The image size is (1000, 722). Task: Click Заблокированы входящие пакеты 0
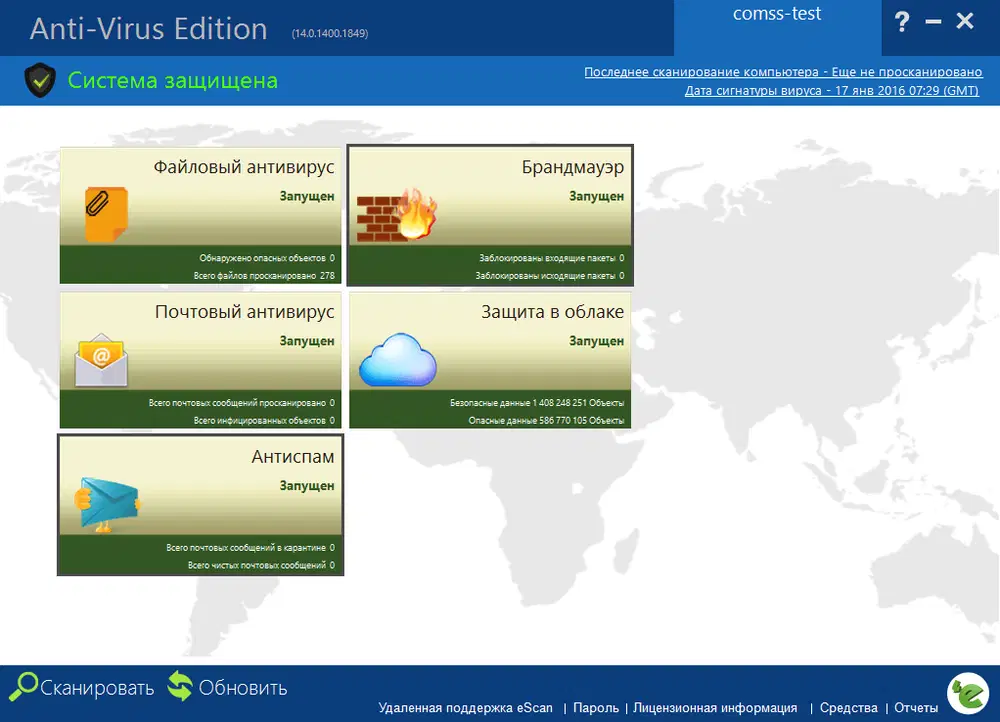pos(552,258)
